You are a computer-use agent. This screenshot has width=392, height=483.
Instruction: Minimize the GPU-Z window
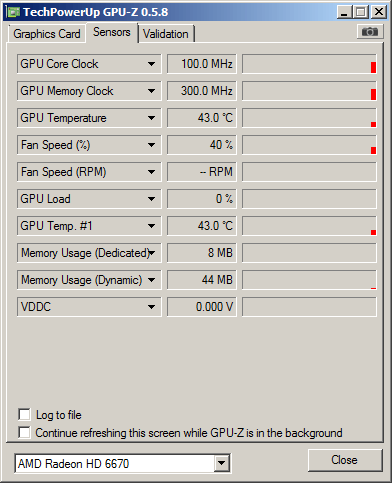pyautogui.click(x=345, y=12)
